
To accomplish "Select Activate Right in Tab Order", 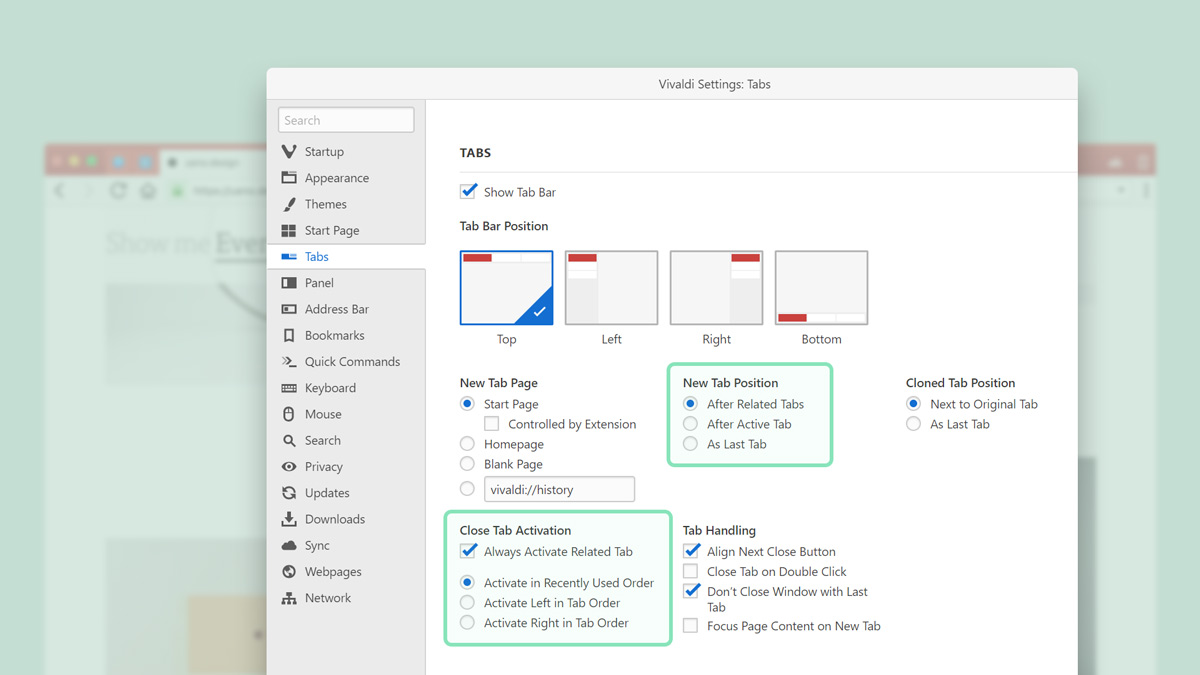I will [x=467, y=622].
